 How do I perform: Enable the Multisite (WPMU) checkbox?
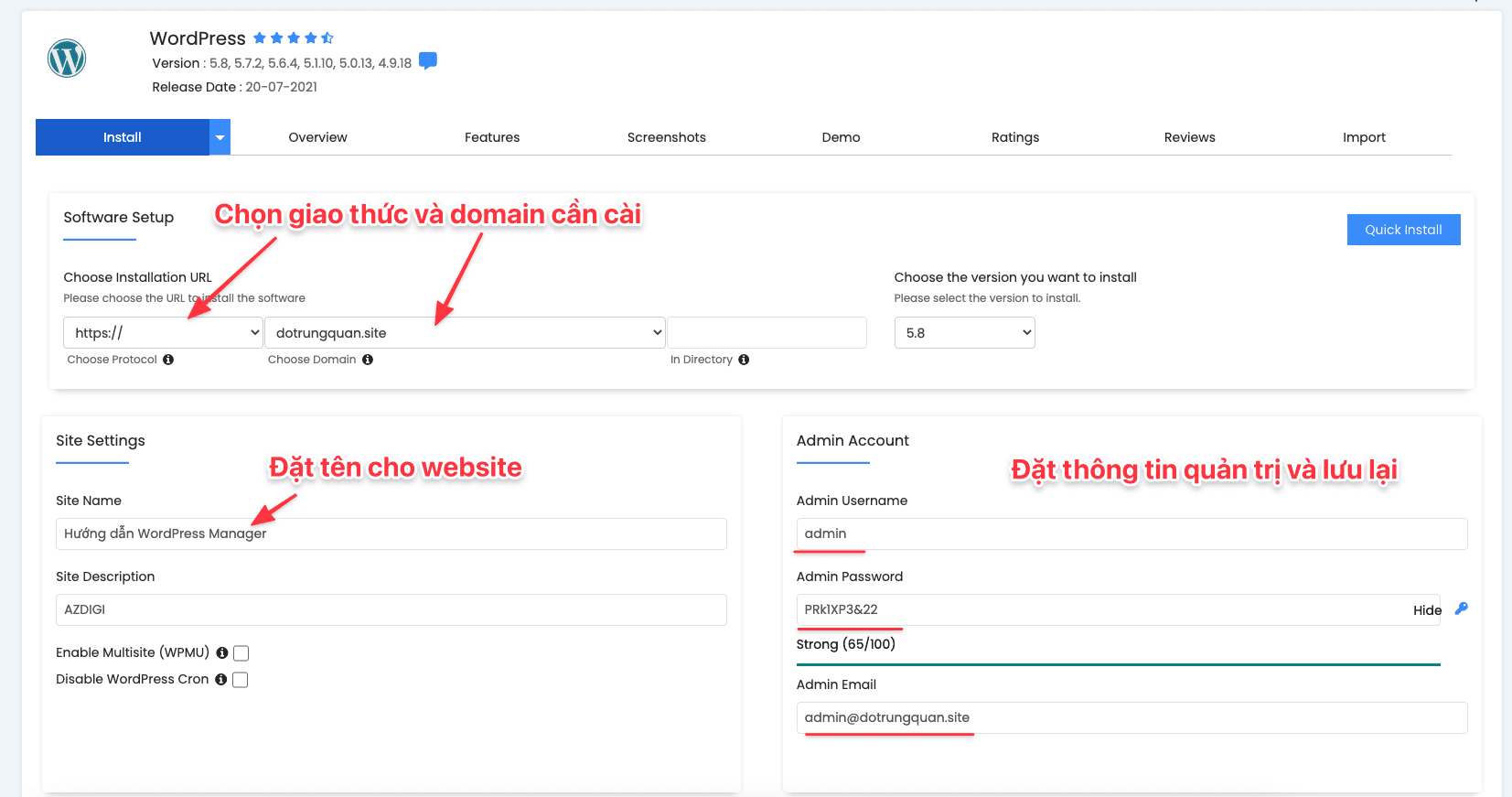coord(241,653)
